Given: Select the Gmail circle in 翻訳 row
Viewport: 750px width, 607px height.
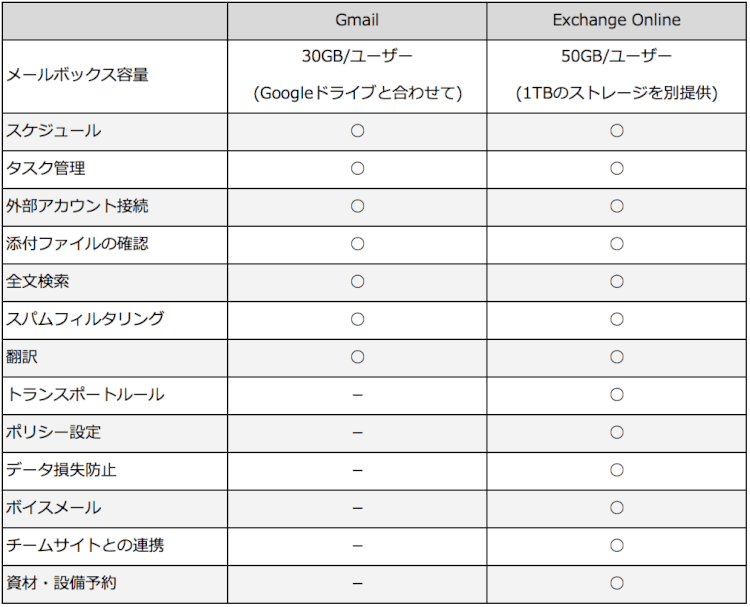Looking at the screenshot, I should (357, 357).
